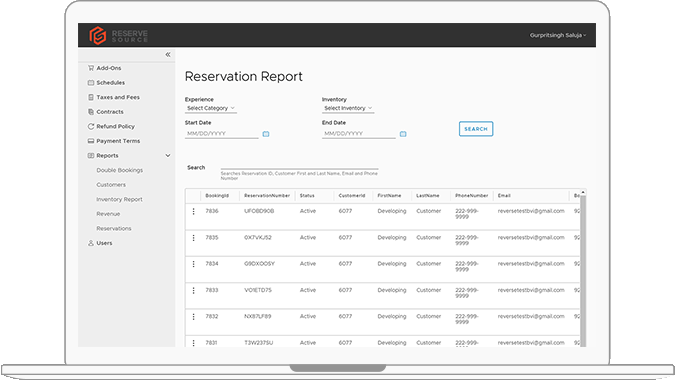Click booking ID 7836 cell

212,211
